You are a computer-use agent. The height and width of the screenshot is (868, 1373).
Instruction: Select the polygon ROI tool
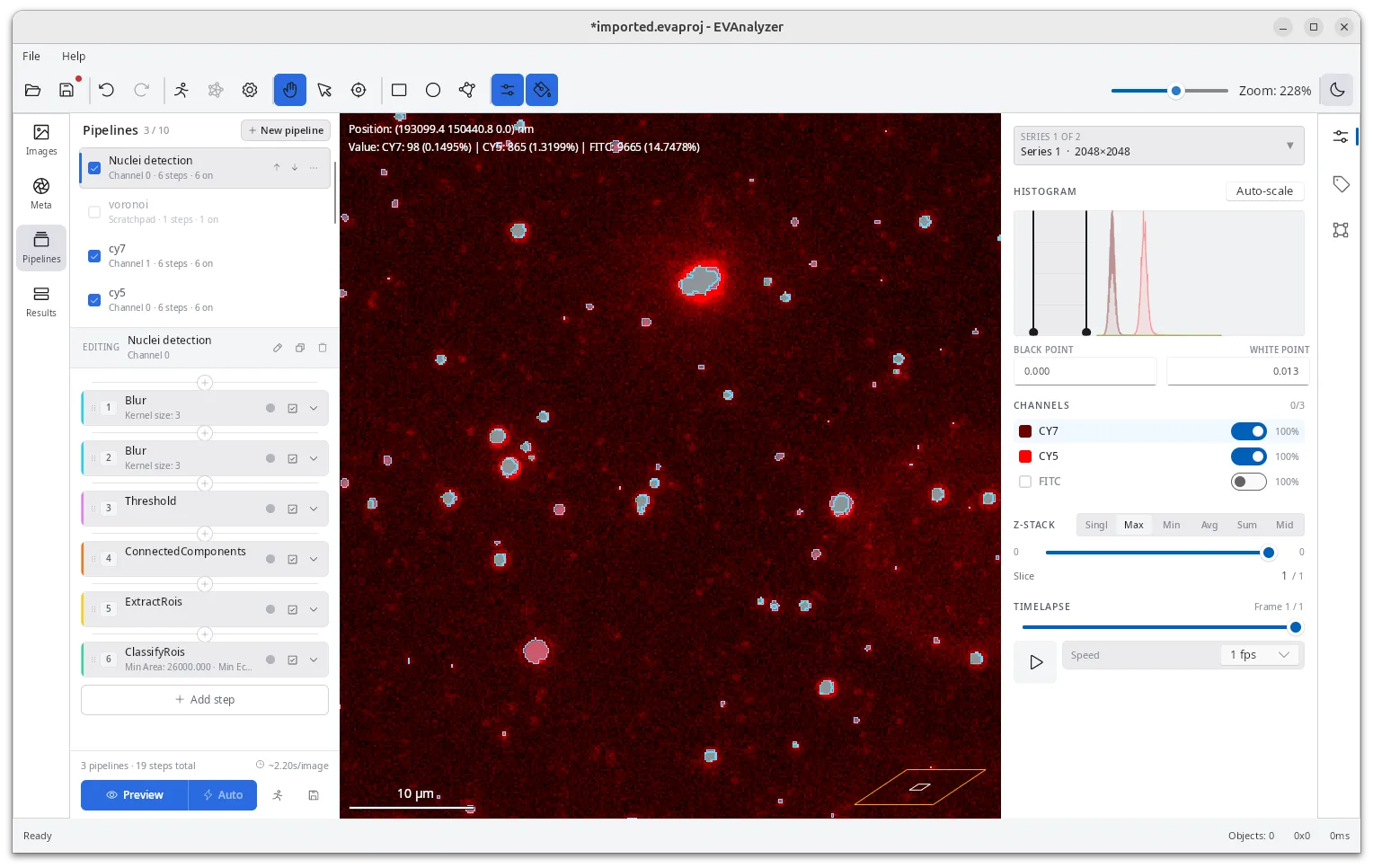coord(467,90)
